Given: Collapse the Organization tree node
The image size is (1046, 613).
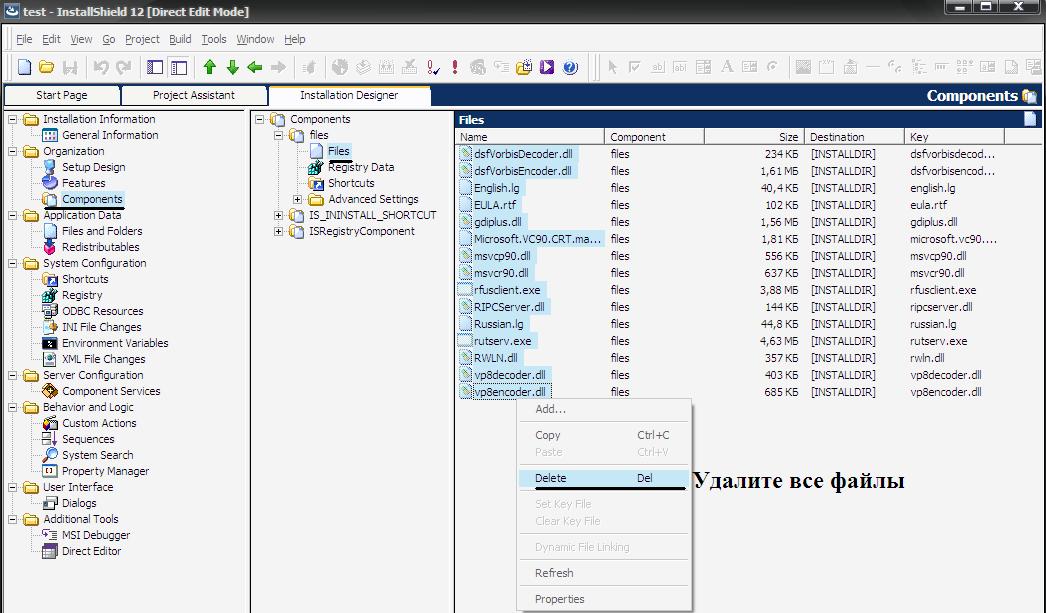Looking at the screenshot, I should tap(13, 151).
